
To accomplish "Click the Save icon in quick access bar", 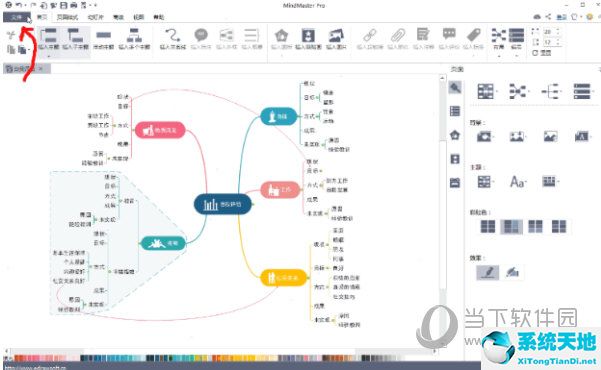I will [64, 5].
